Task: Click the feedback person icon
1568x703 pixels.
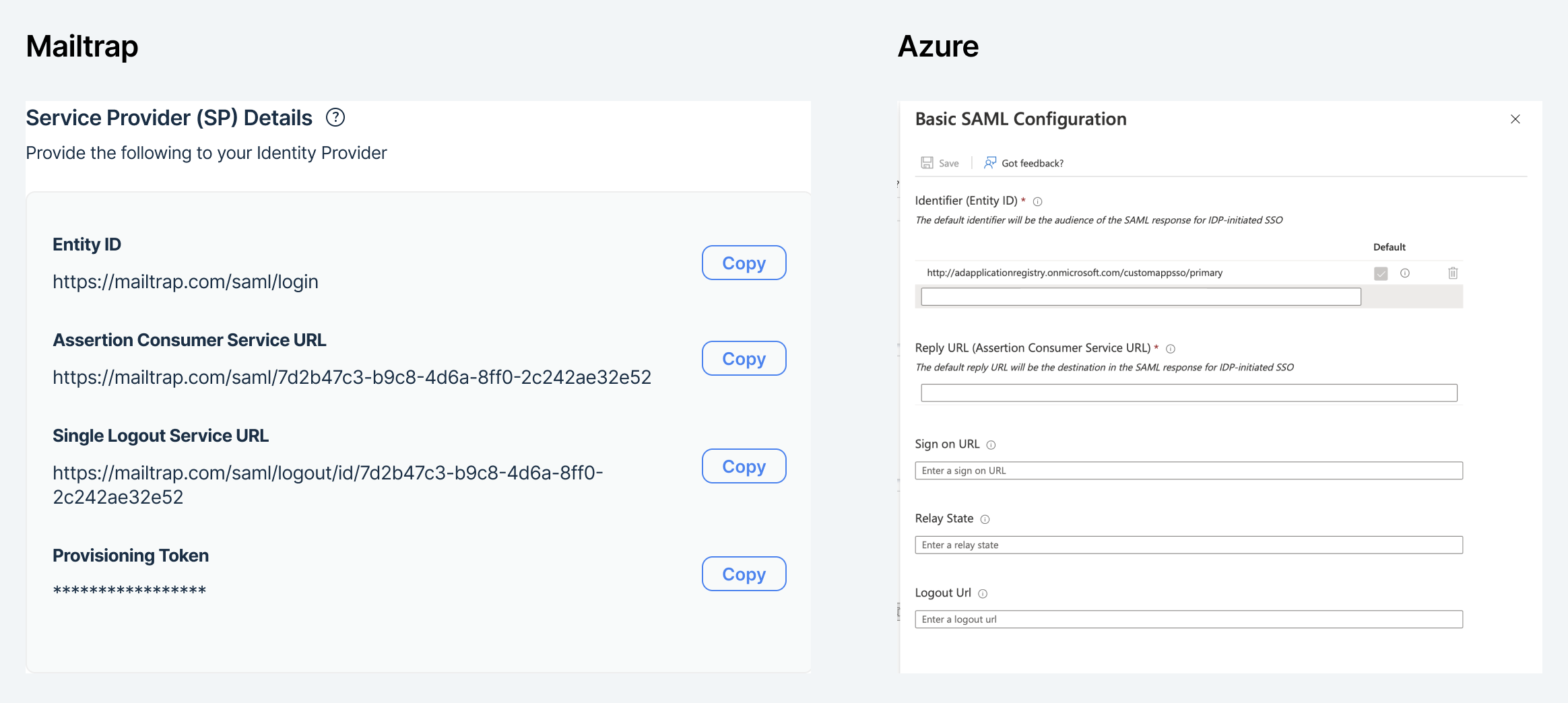Action: point(989,163)
